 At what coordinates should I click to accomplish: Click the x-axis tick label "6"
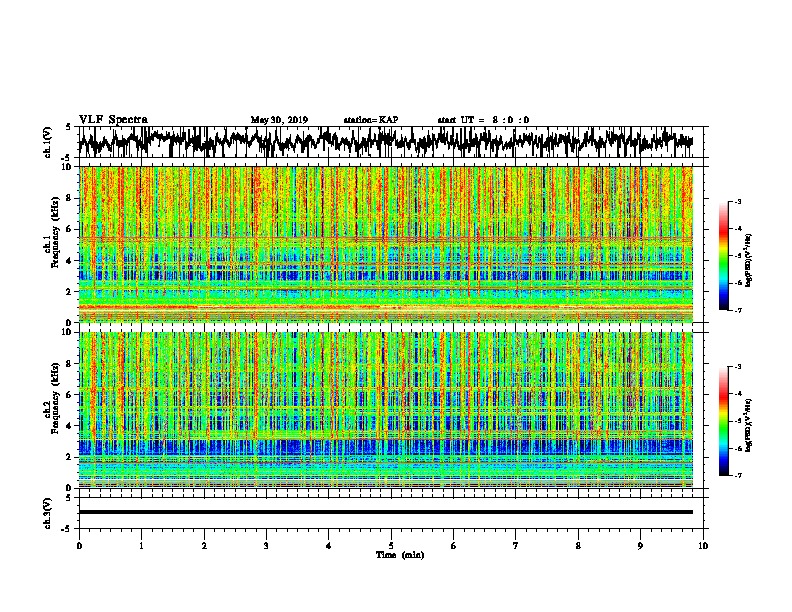[x=454, y=546]
